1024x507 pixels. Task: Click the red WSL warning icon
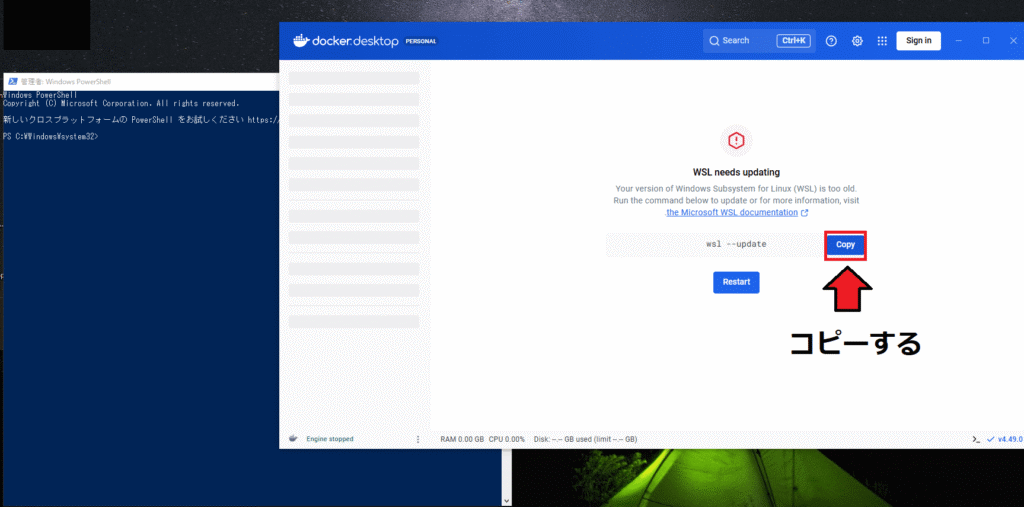[x=736, y=140]
